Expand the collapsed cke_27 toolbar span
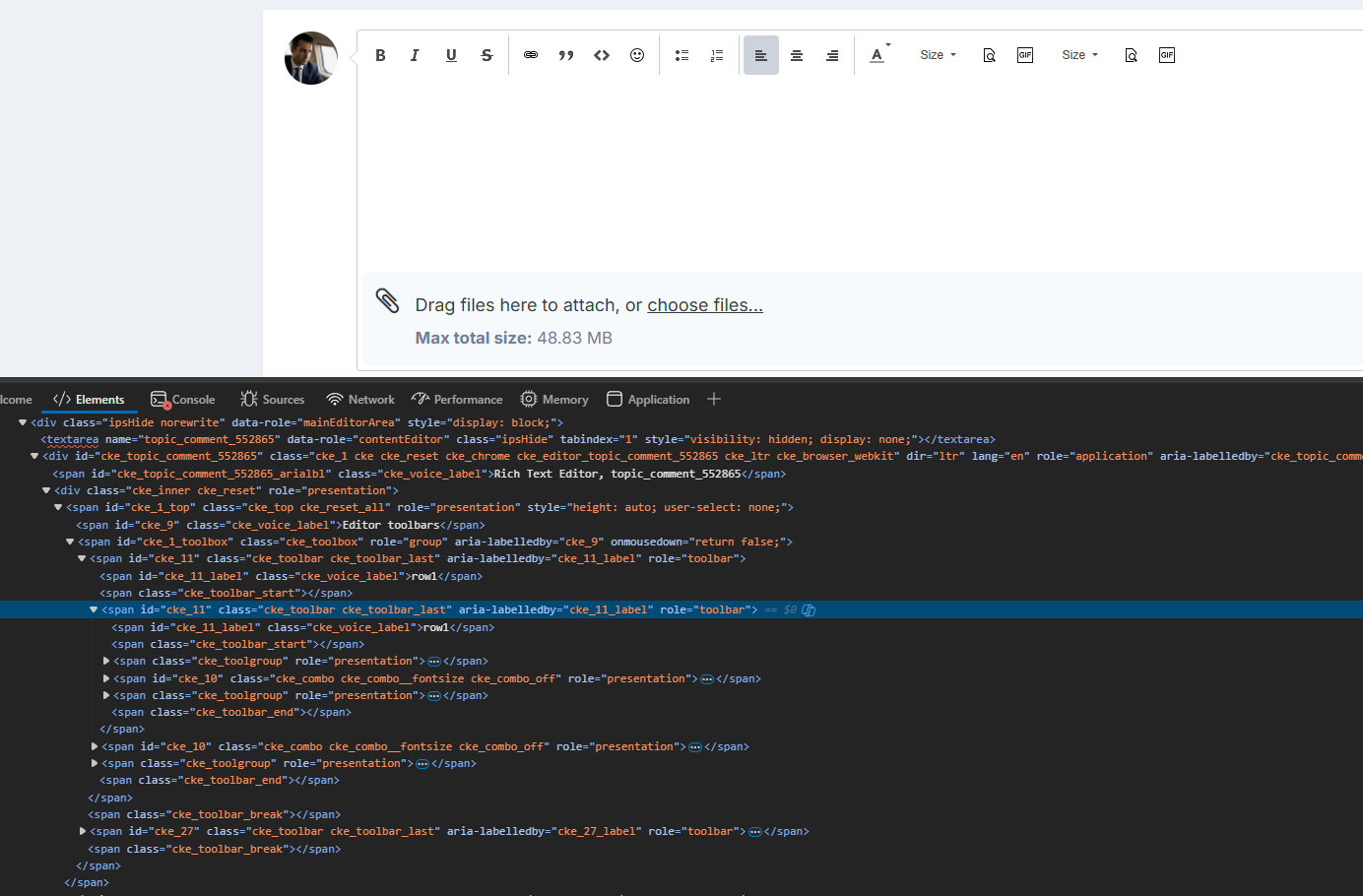1363x896 pixels. 83,832
